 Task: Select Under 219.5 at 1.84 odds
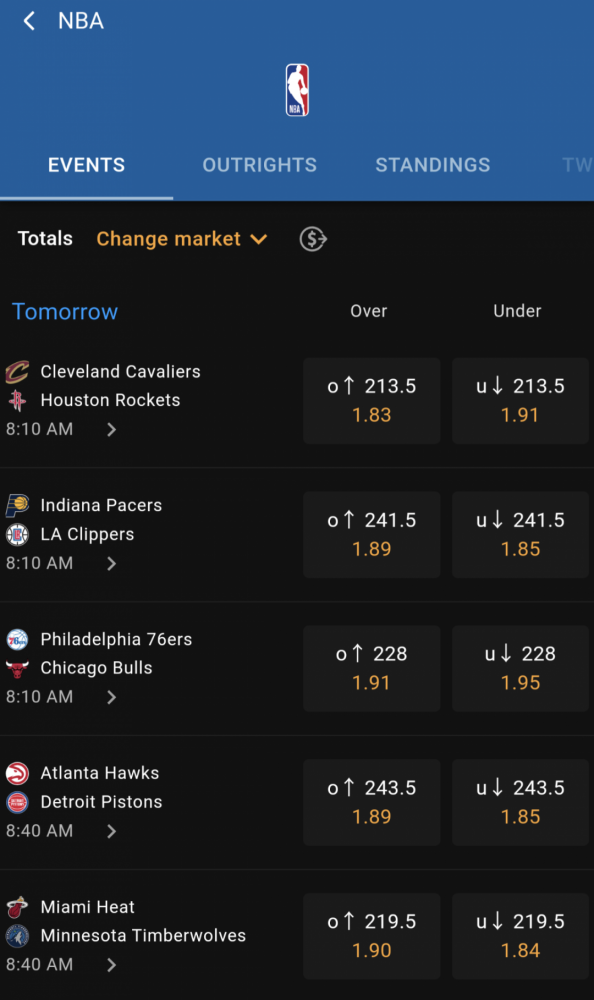point(521,936)
